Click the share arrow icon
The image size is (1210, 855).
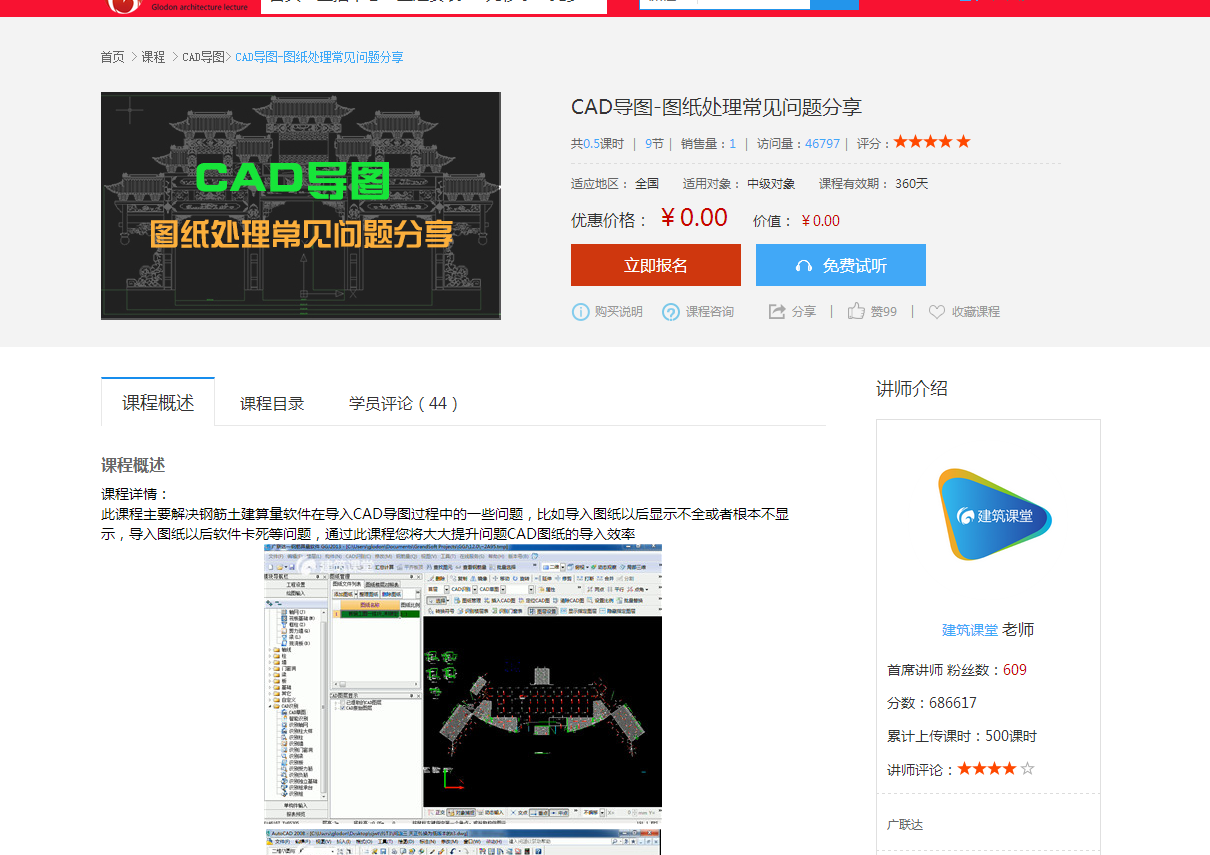(777, 312)
